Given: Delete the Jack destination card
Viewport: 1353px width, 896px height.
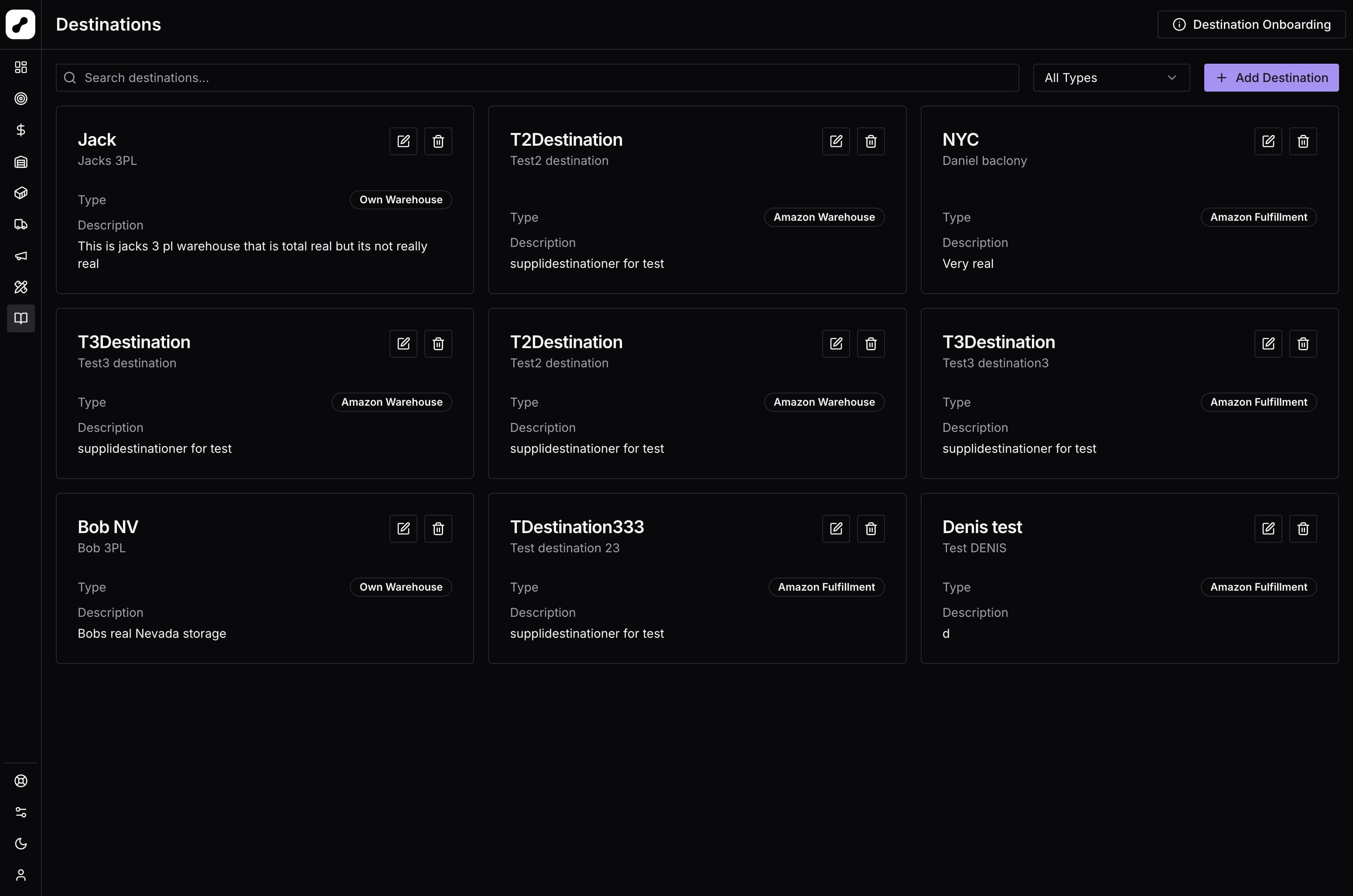Looking at the screenshot, I should coord(438,141).
